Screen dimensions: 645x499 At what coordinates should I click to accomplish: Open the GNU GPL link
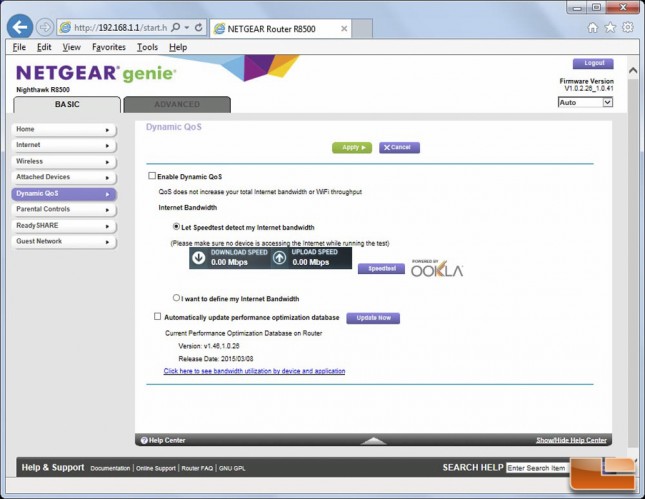(232, 468)
